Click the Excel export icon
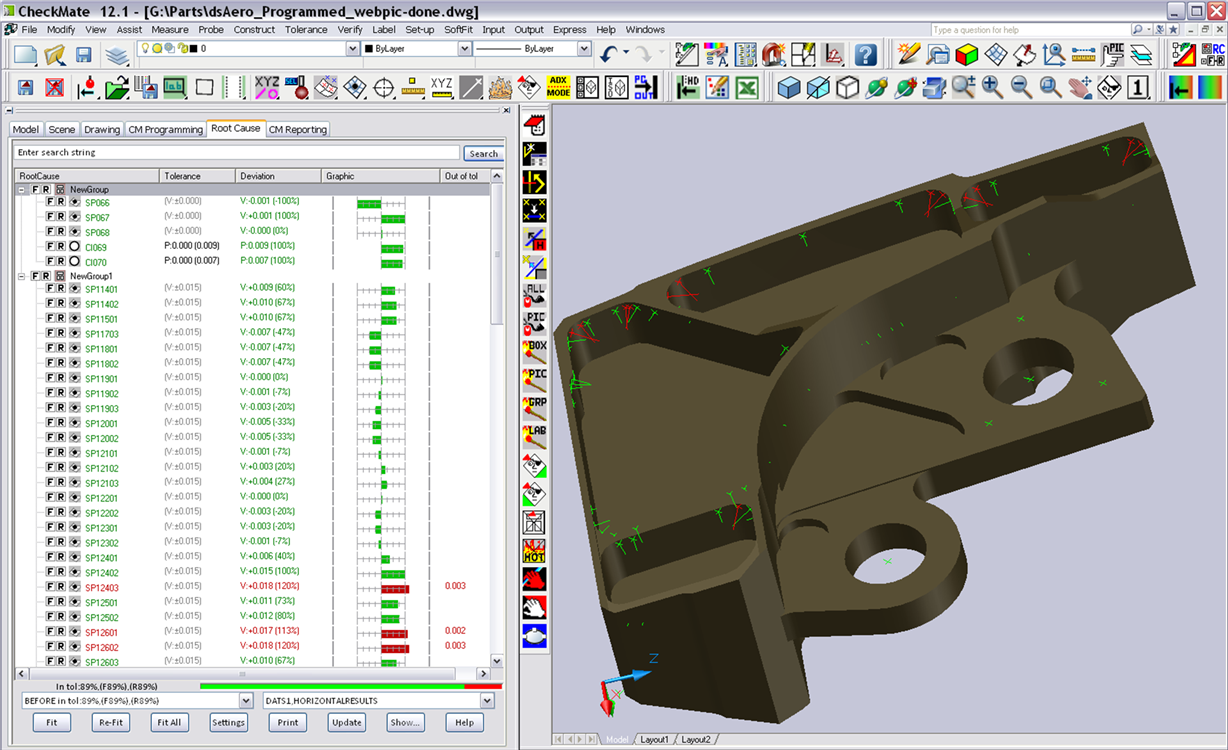 point(746,88)
